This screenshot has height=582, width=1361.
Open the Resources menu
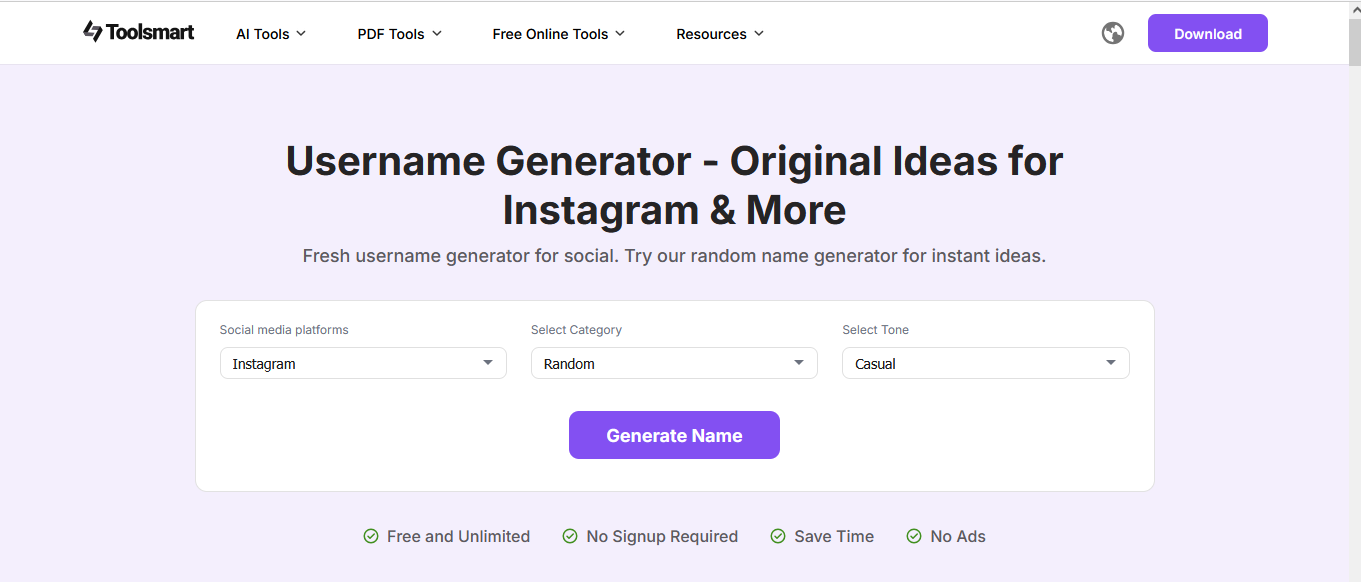(x=720, y=34)
